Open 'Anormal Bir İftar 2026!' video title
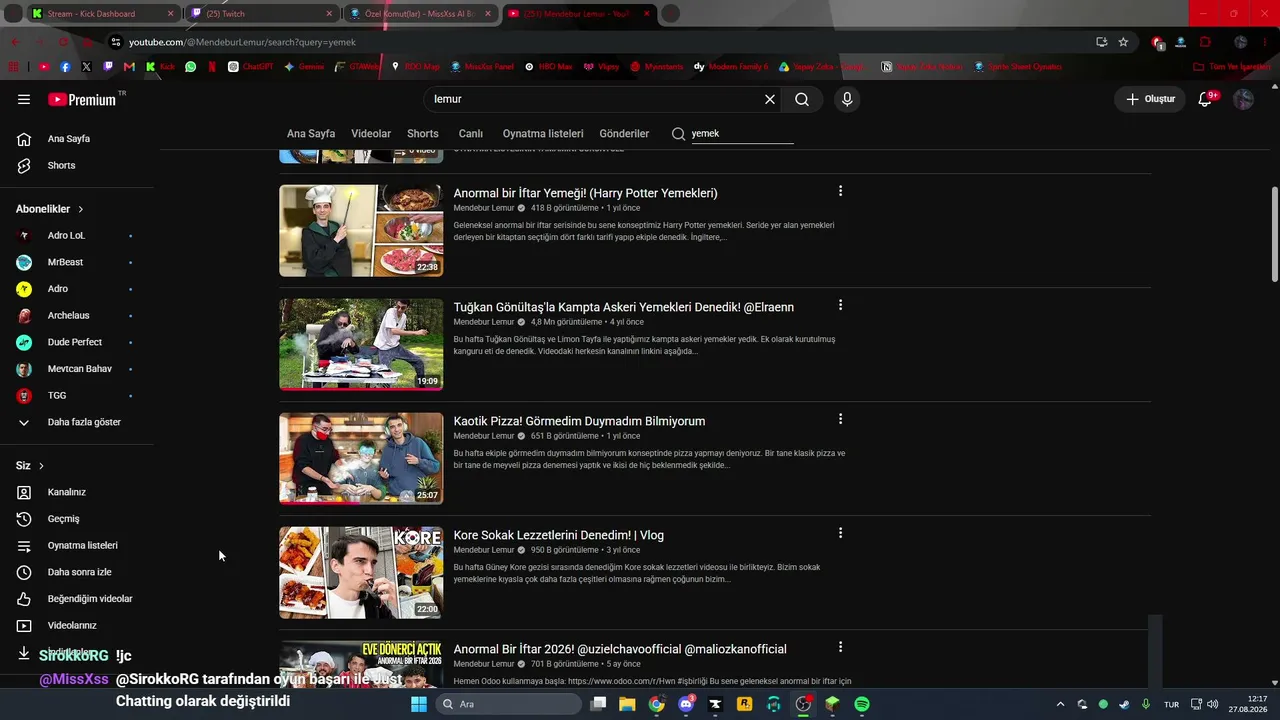The width and height of the screenshot is (1280, 720). pos(620,649)
